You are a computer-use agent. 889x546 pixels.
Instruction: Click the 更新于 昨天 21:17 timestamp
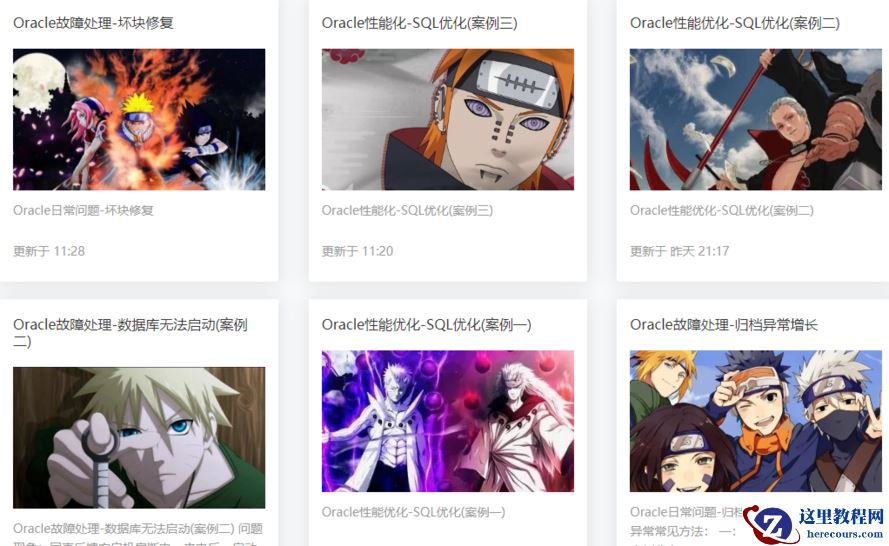tap(679, 251)
